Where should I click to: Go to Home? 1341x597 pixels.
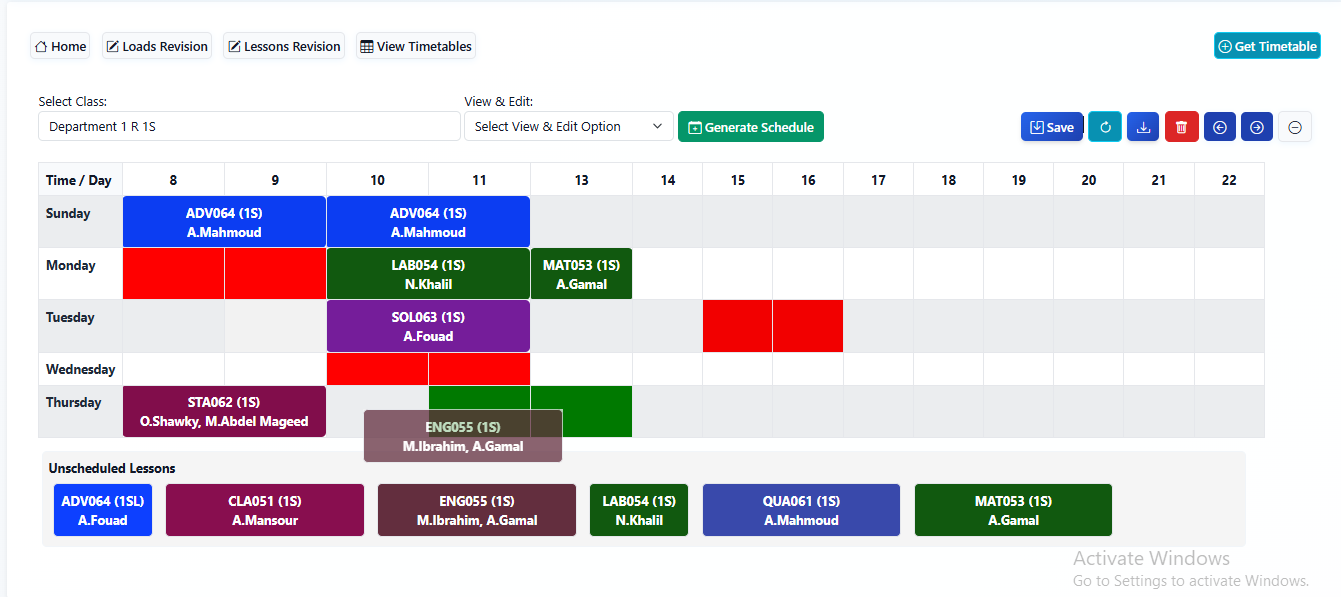[x=60, y=46]
